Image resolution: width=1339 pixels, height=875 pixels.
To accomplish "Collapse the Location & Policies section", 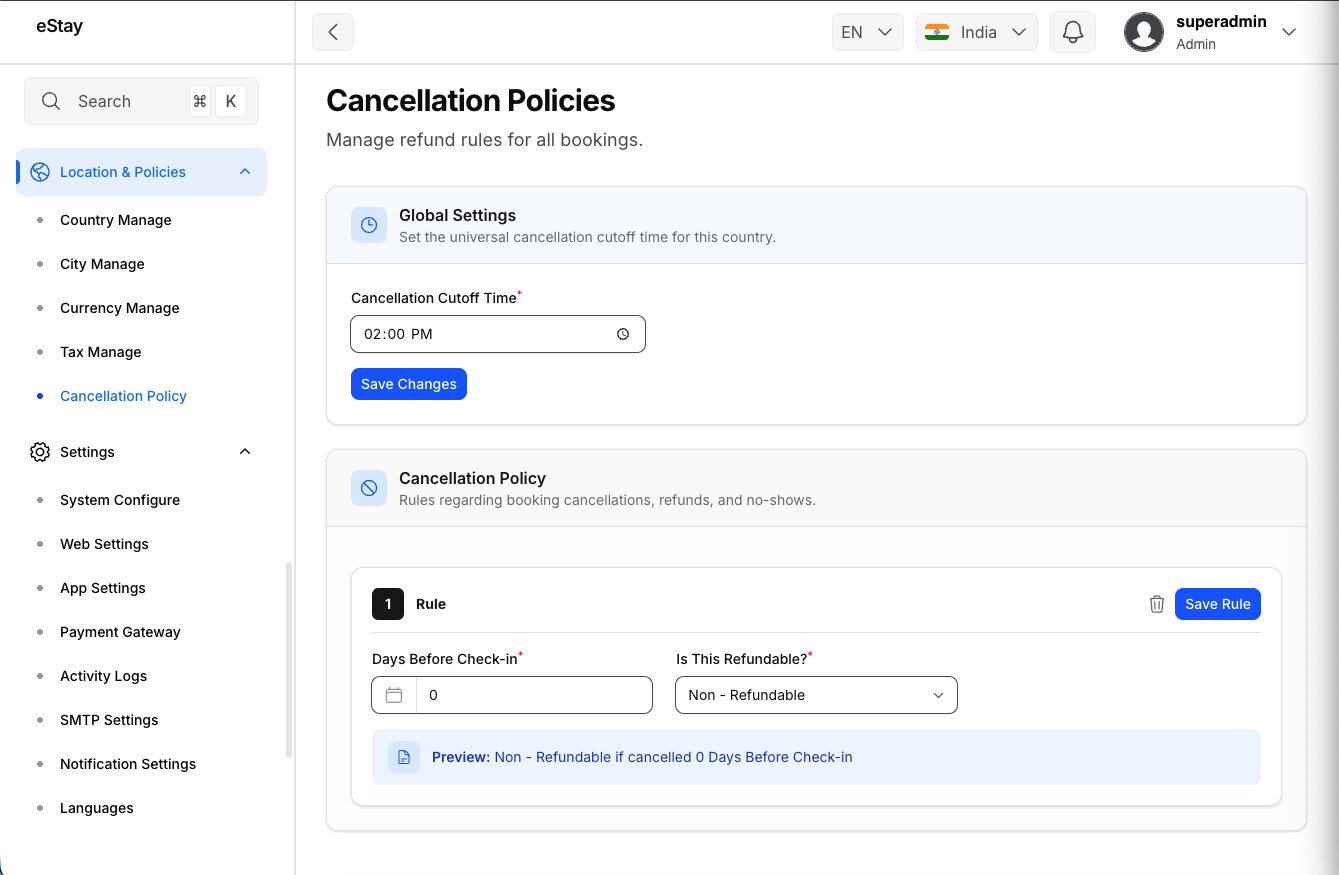I will 245,172.
